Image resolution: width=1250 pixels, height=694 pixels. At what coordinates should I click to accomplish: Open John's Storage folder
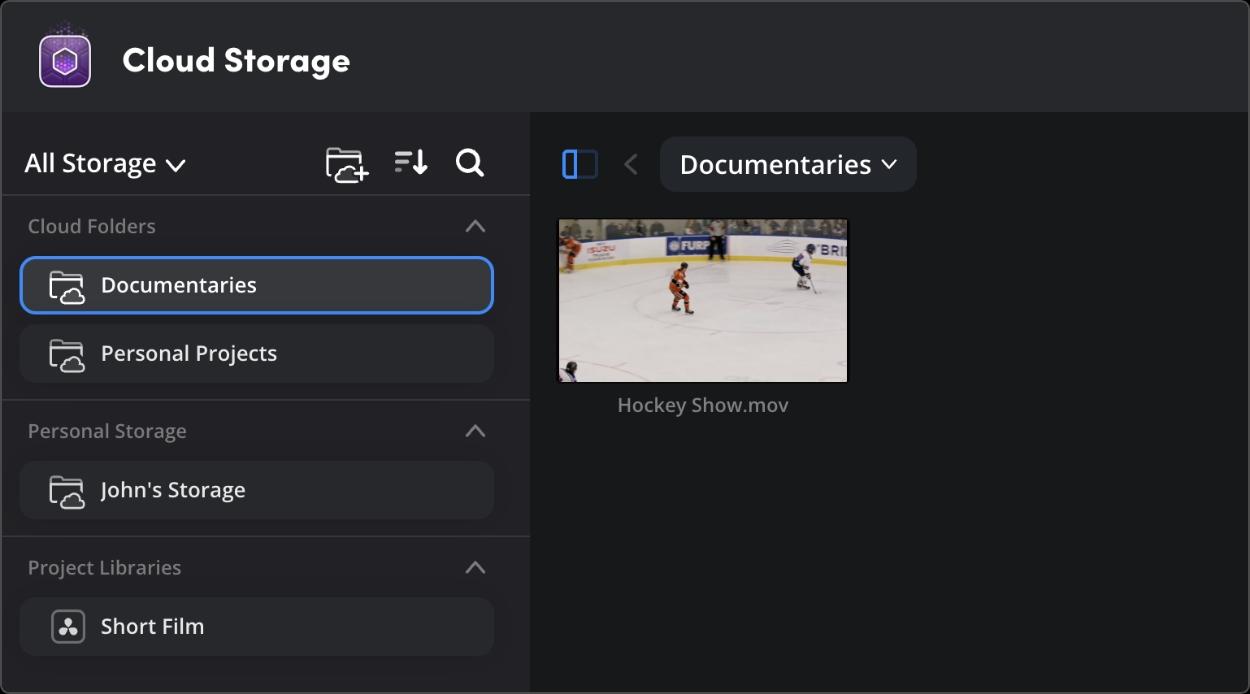257,490
